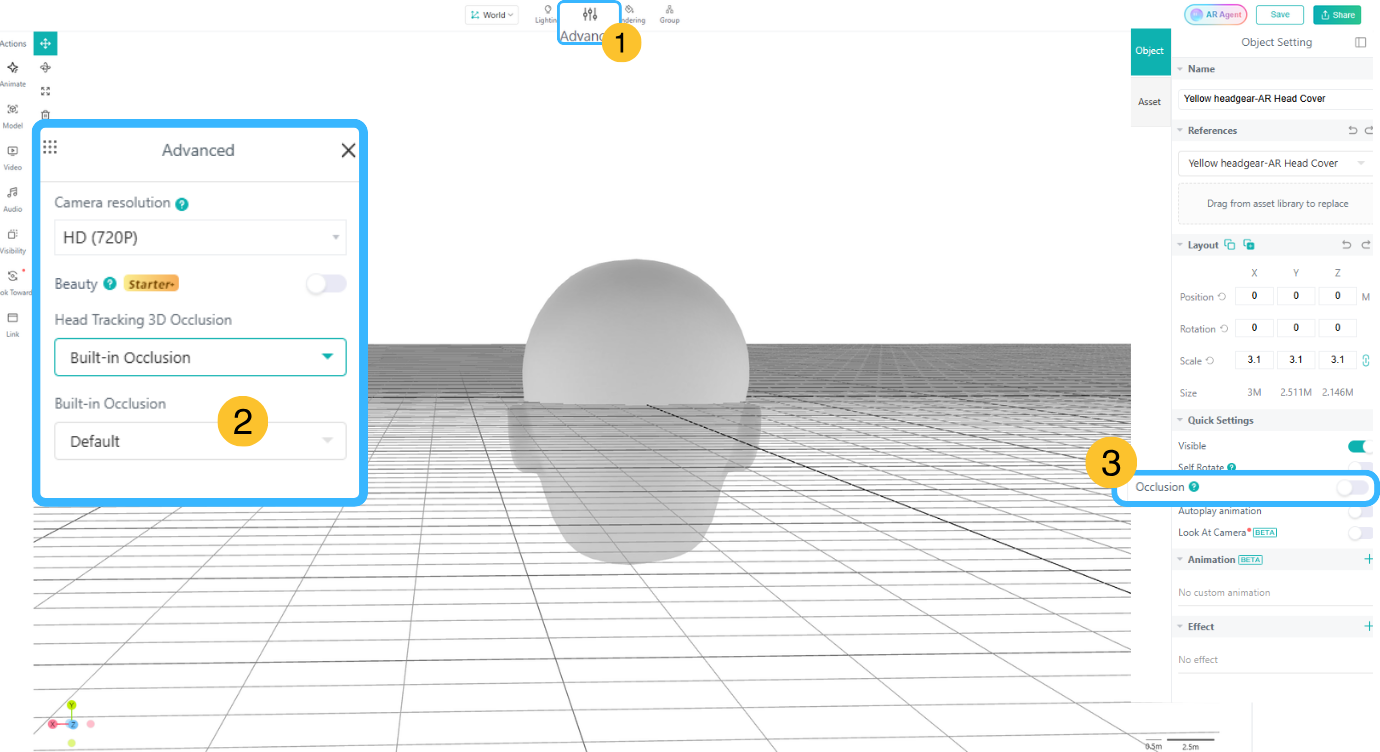Click the Layout paste icon
This screenshot has width=1380, height=752.
[x=1249, y=245]
